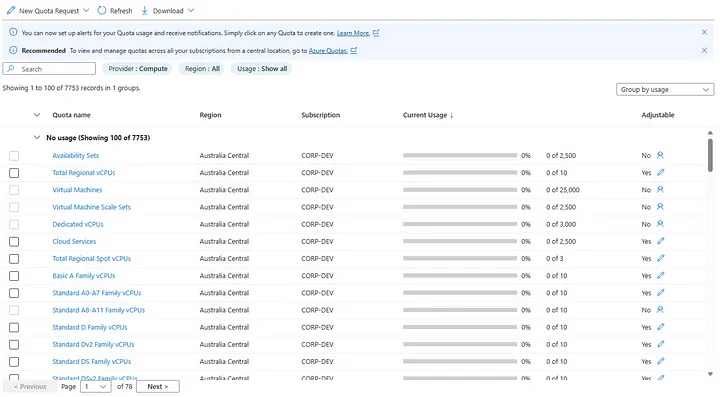Click edit pencil for Total Regional vCPUs
Screen dimensions: 720x397
point(660,173)
